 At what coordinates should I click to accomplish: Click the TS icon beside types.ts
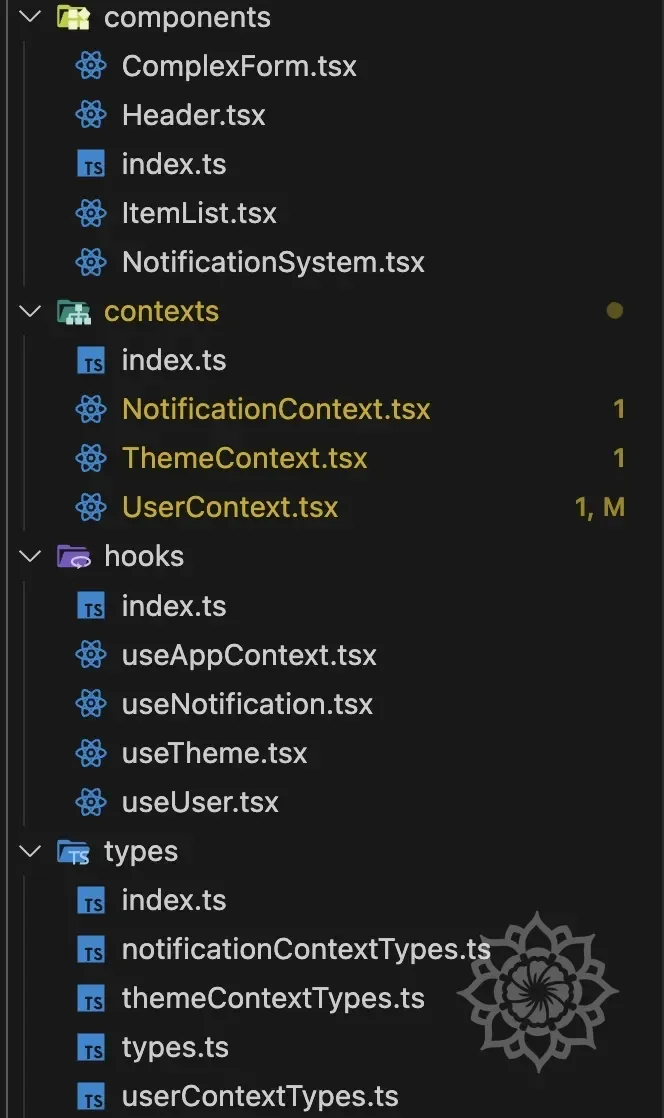tap(91, 1048)
